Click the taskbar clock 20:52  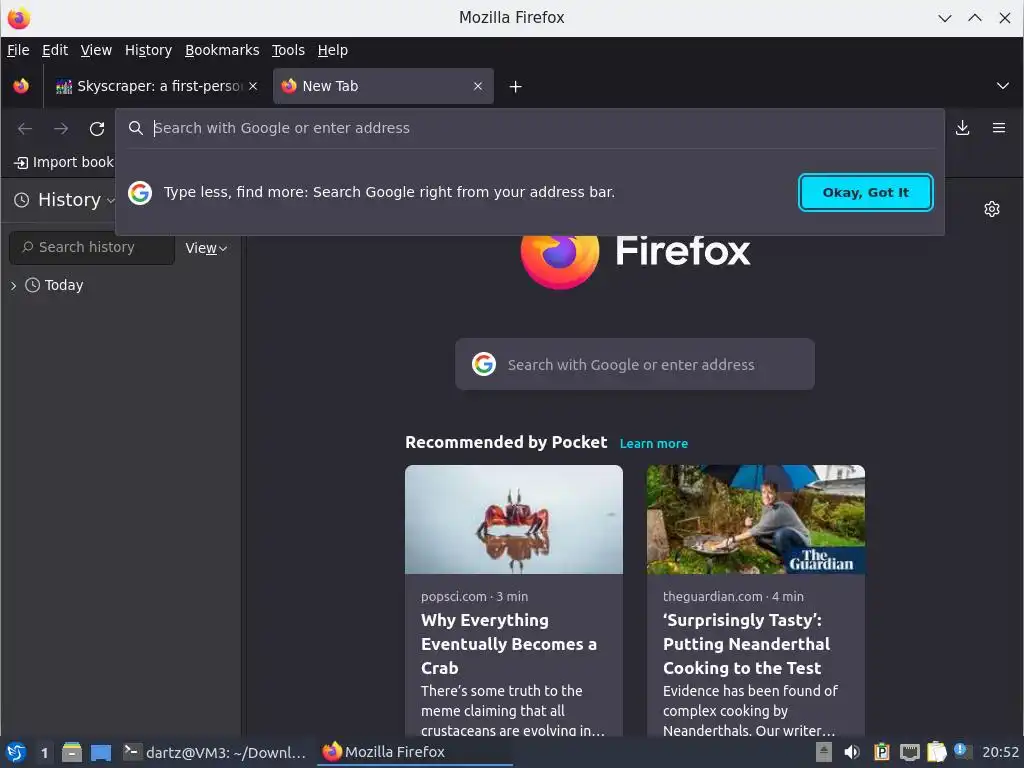coord(1000,752)
